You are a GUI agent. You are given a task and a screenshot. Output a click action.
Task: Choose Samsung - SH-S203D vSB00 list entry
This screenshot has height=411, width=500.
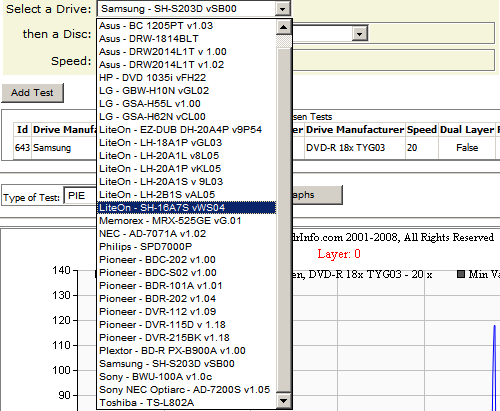(x=187, y=364)
